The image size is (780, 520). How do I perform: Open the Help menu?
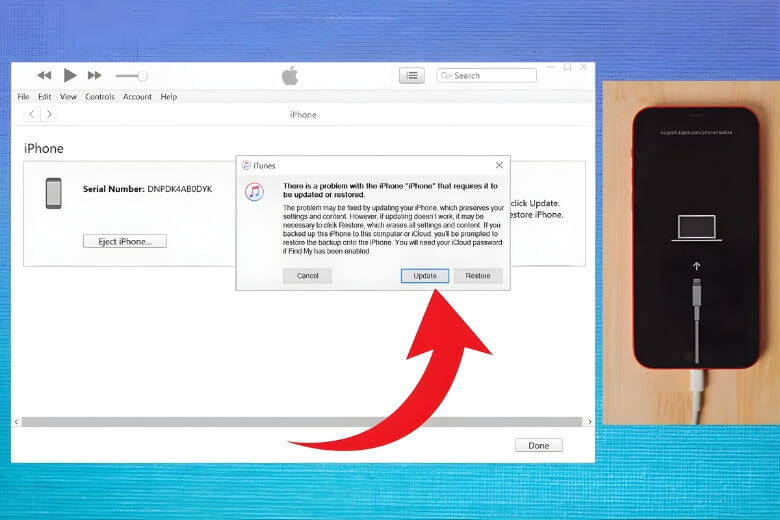[169, 97]
